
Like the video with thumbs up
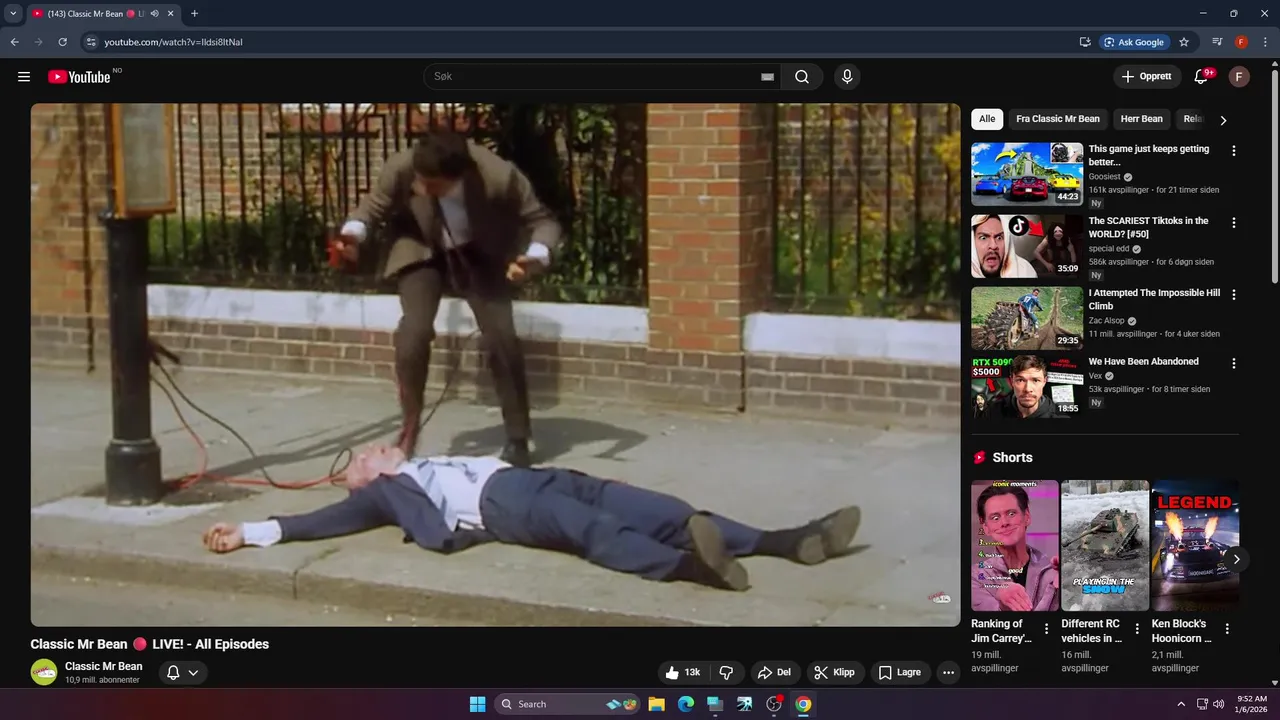coord(683,673)
